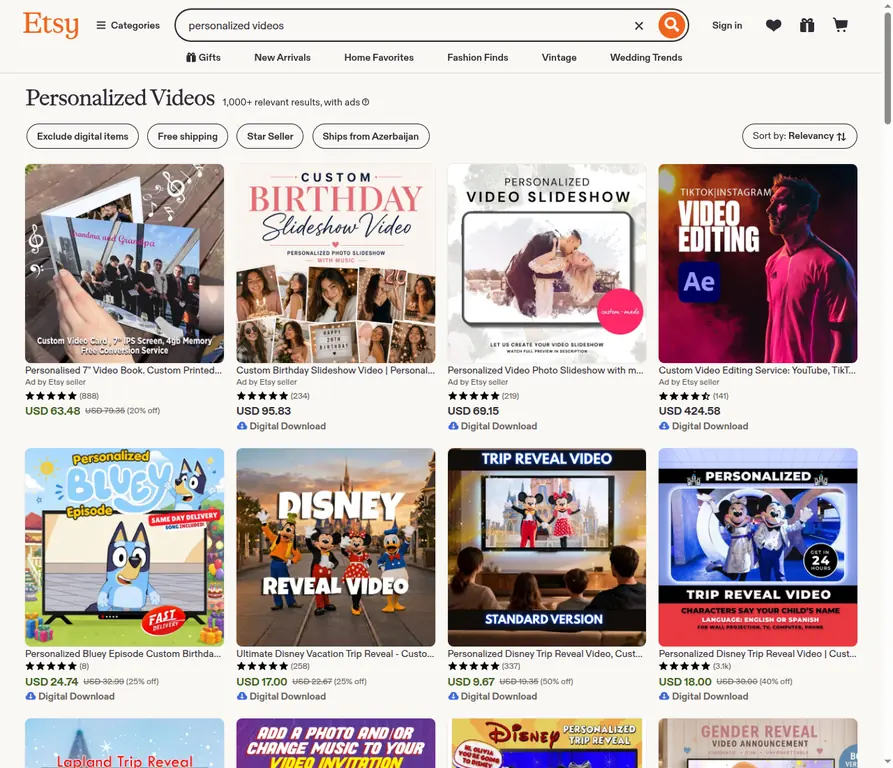Screen dimensions: 893x768
Task: Open TikTok Instagram Video Editing thumbnail
Action: tap(758, 263)
